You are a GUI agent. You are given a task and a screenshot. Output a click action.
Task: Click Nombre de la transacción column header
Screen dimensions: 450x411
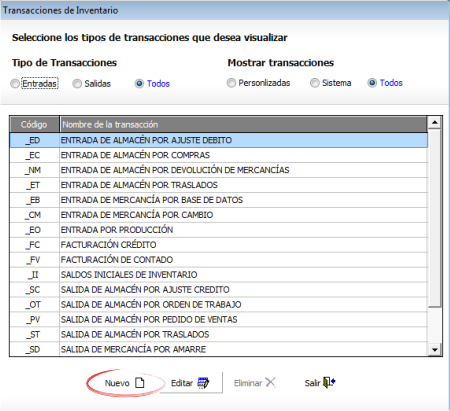click(x=243, y=124)
